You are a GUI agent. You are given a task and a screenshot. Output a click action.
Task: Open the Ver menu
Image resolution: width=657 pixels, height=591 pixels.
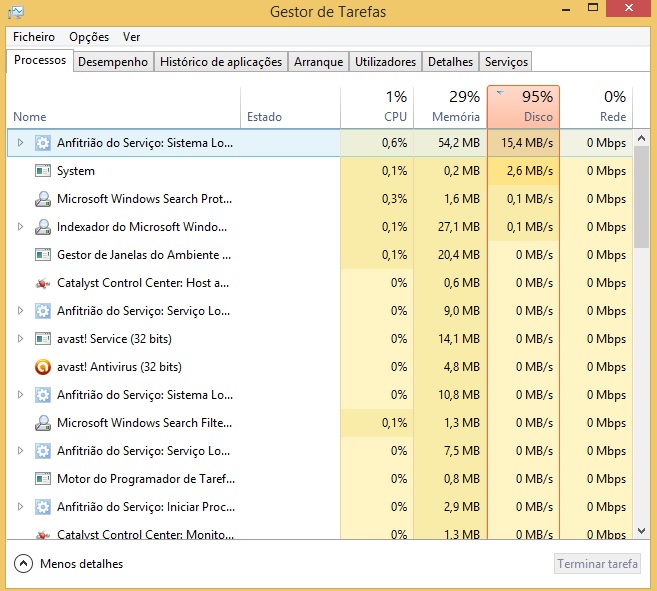click(x=132, y=37)
